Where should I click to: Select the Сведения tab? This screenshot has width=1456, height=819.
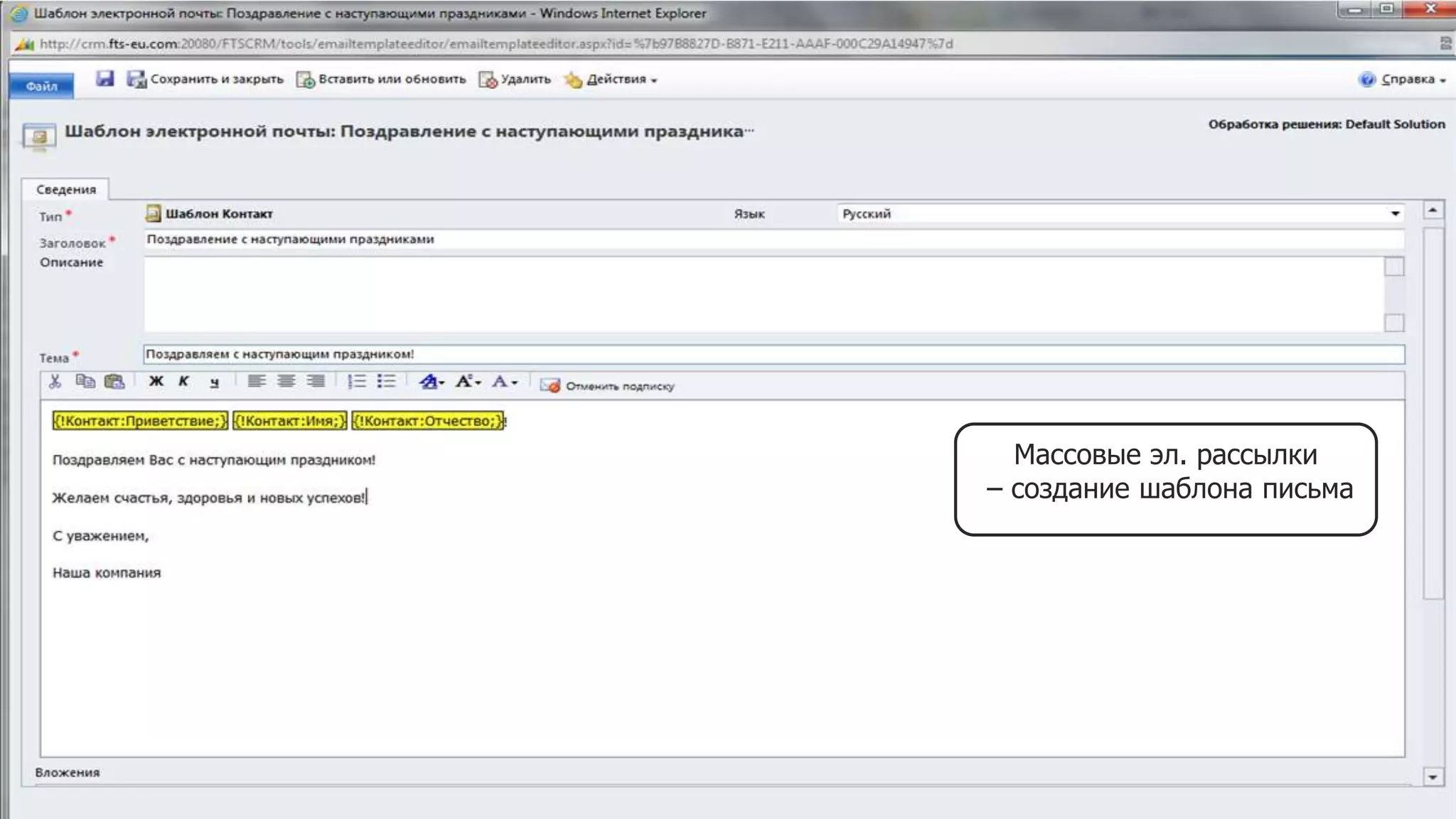pyautogui.click(x=65, y=189)
